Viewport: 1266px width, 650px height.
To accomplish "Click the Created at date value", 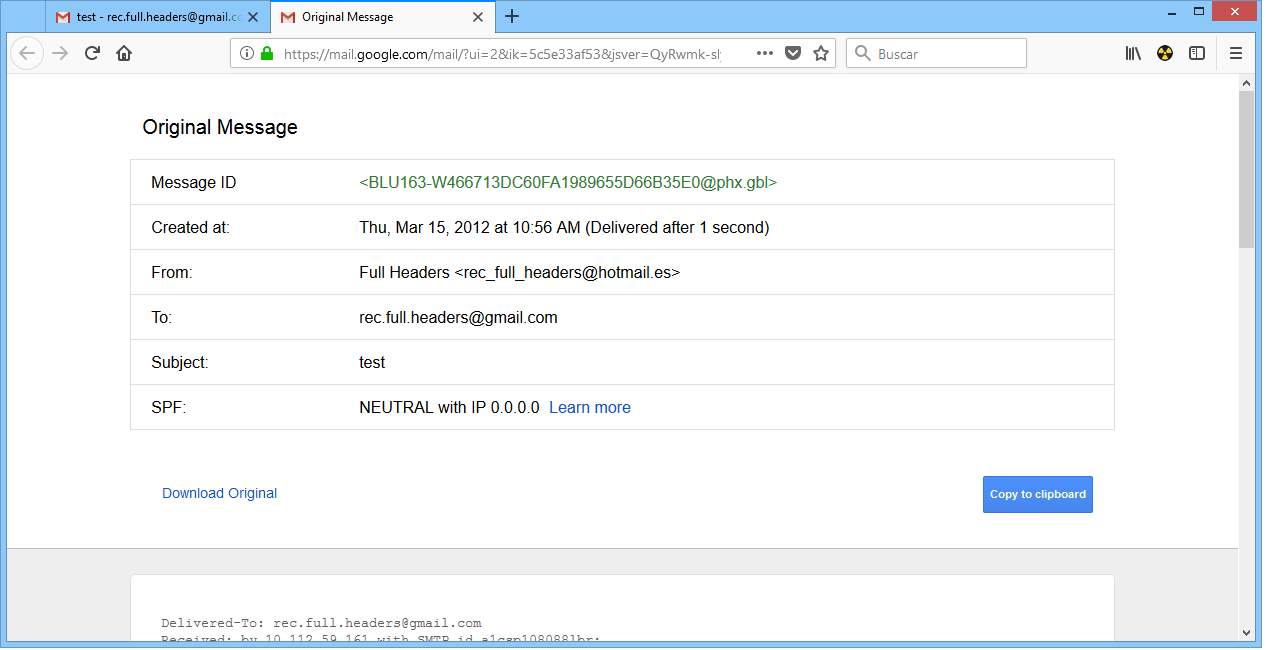I will pos(564,228).
